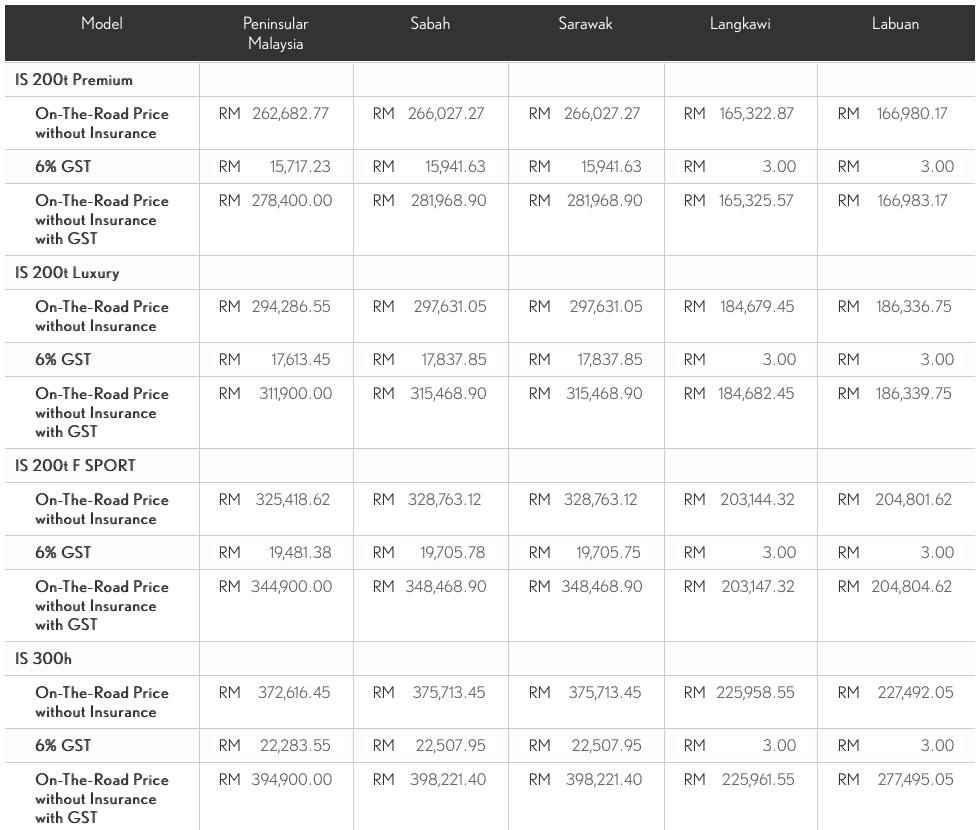Image resolution: width=980 pixels, height=830 pixels.
Task: Click Labuan price 204,804.62
Action: pos(912,587)
